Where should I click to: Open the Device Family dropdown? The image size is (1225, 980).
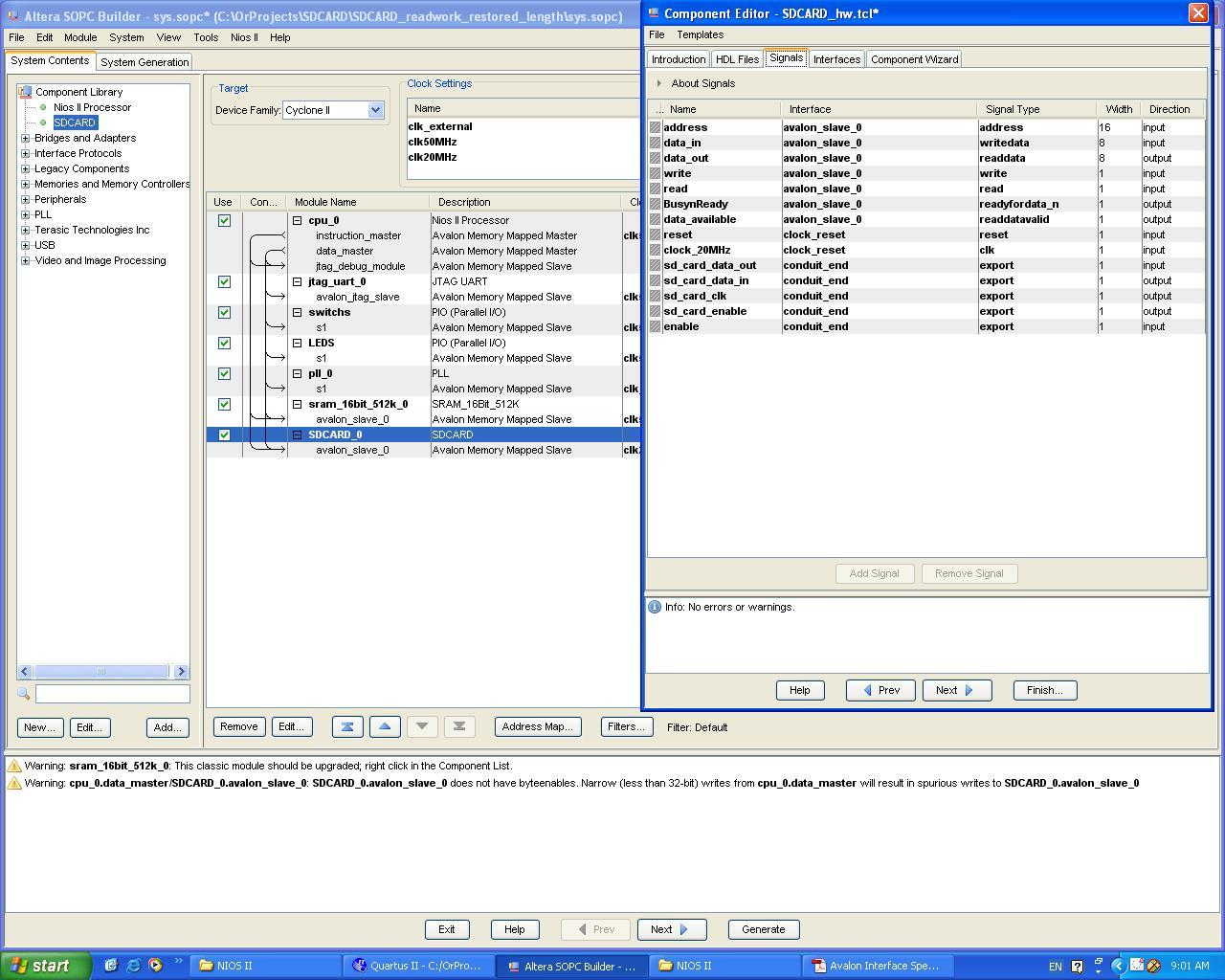click(x=375, y=110)
